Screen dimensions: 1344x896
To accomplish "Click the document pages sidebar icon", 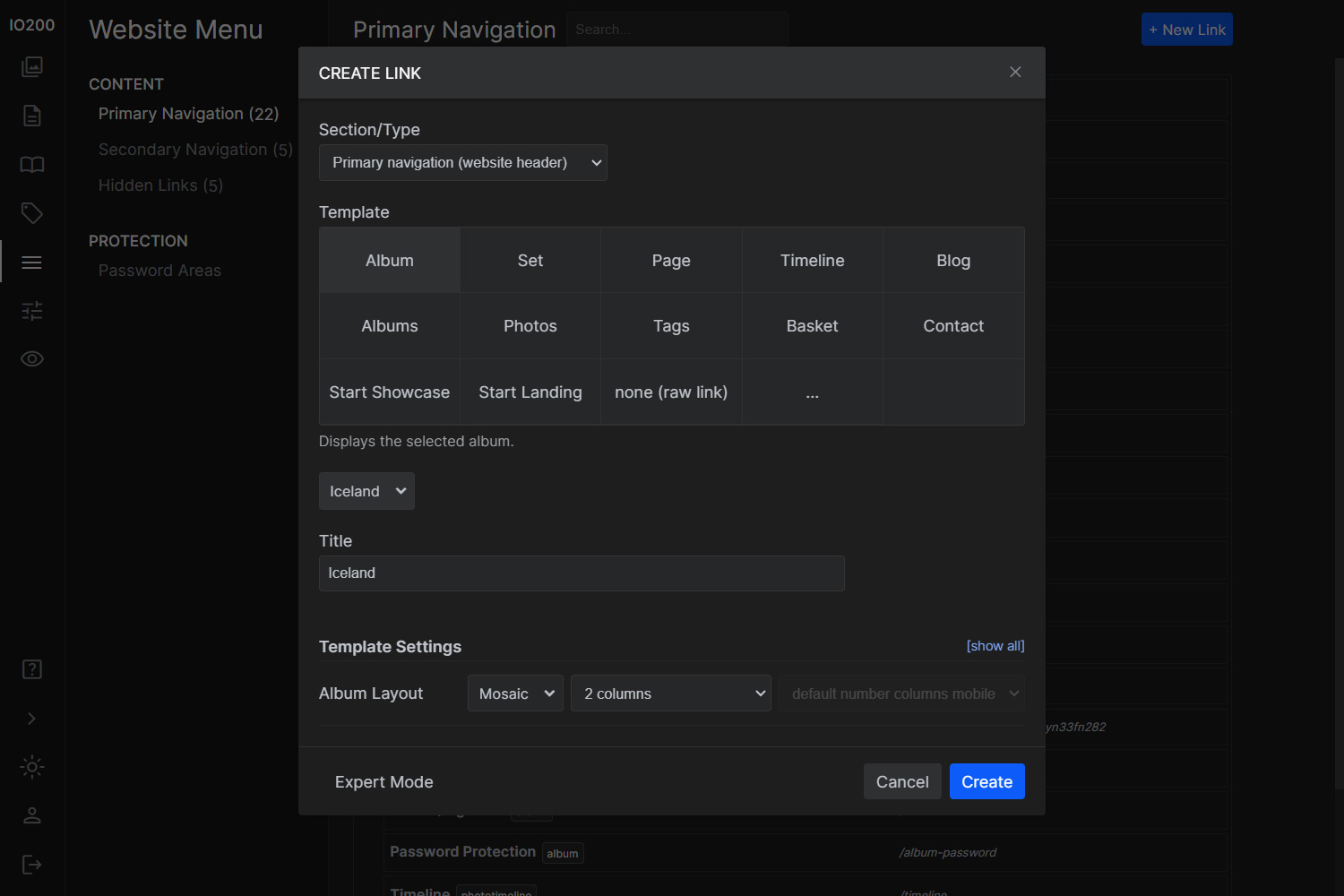I will click(x=32, y=116).
